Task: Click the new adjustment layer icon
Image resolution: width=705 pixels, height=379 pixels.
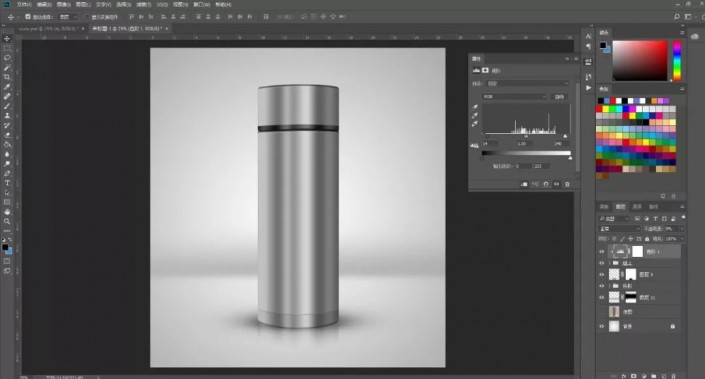Action: pyautogui.click(x=644, y=376)
